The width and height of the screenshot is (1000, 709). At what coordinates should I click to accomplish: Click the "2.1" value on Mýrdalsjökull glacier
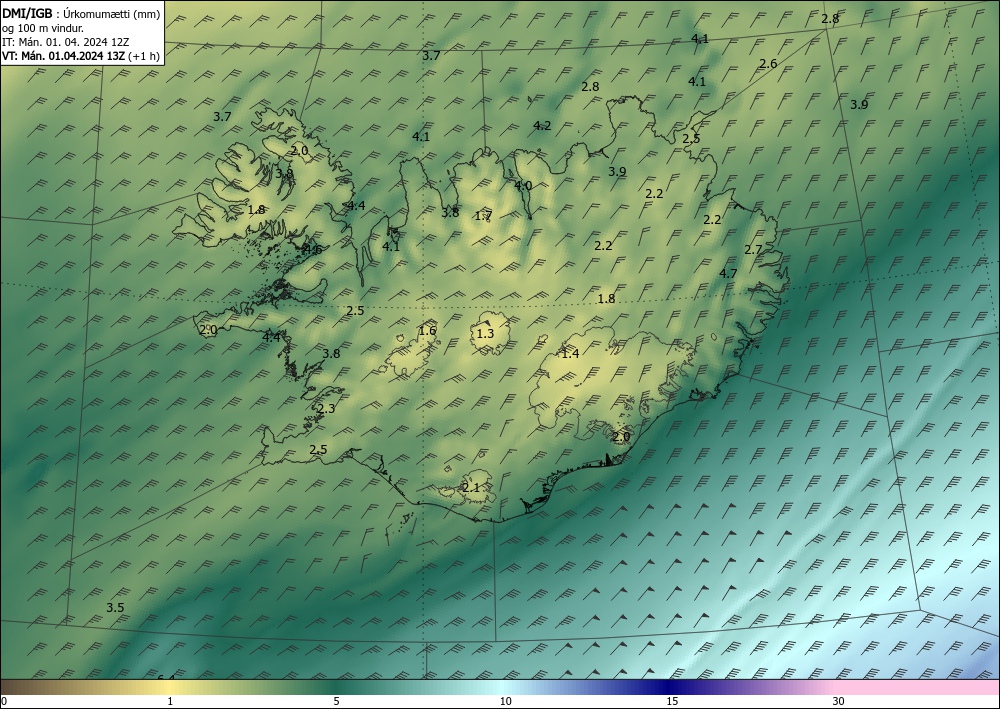pos(471,488)
